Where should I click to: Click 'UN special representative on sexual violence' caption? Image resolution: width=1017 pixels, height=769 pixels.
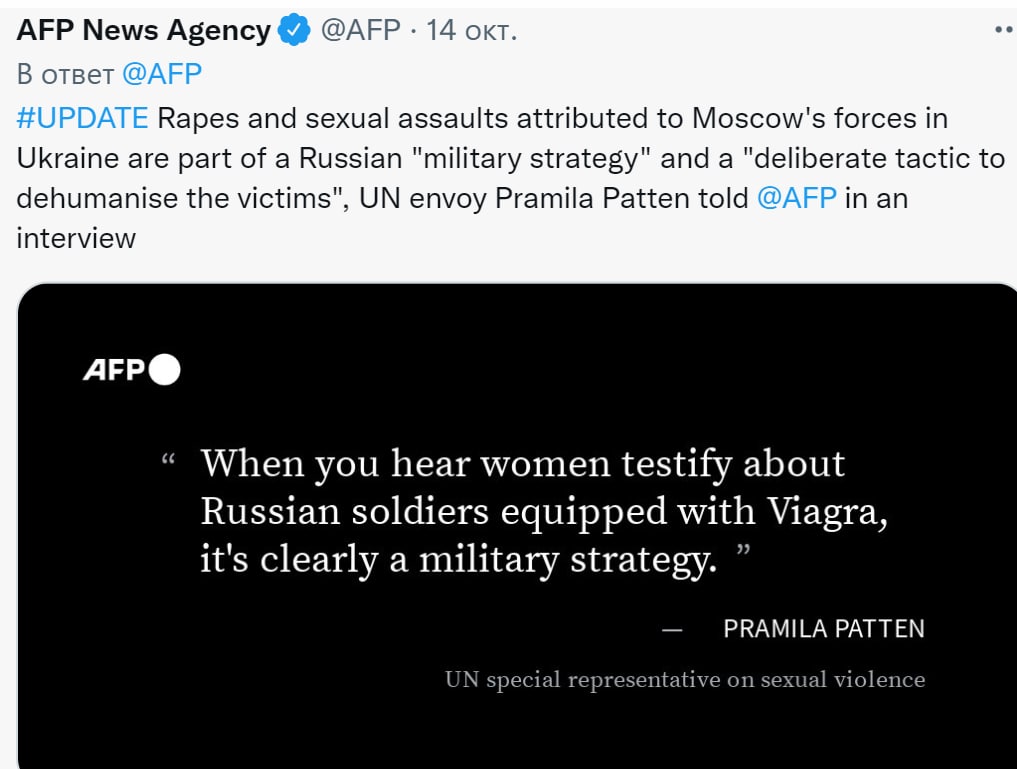[x=685, y=680]
